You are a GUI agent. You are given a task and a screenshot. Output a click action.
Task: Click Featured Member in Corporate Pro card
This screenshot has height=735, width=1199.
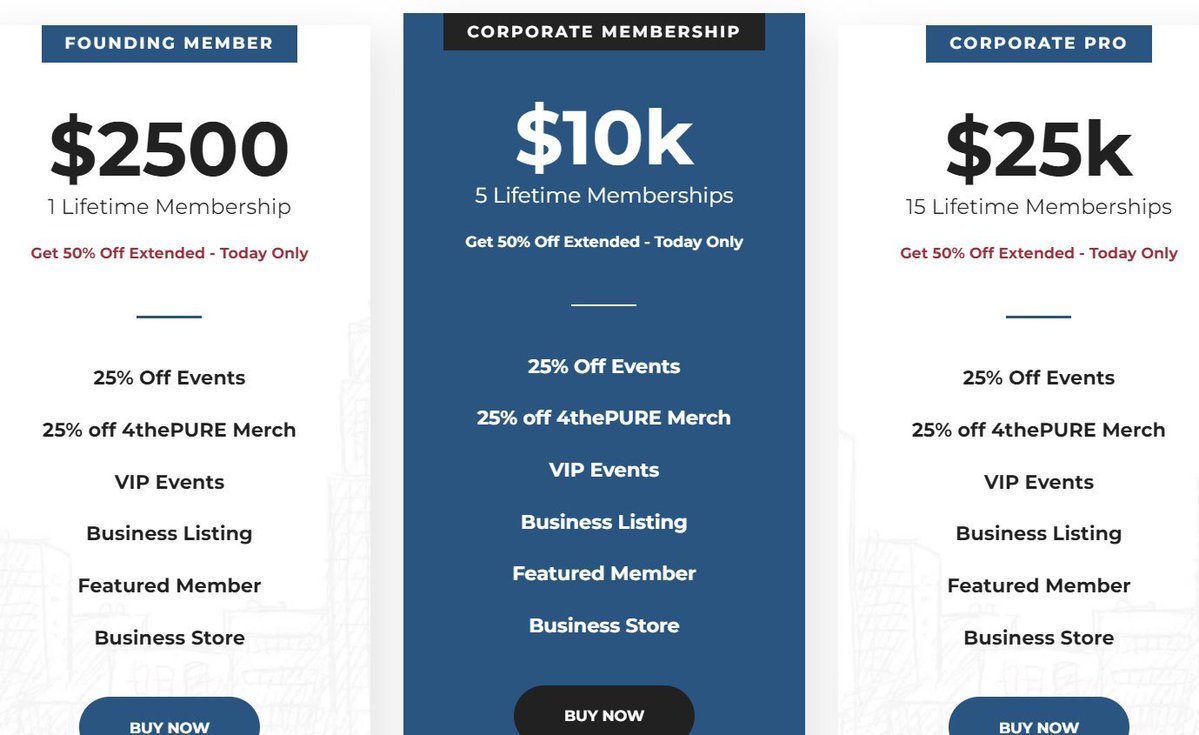pos(1038,586)
